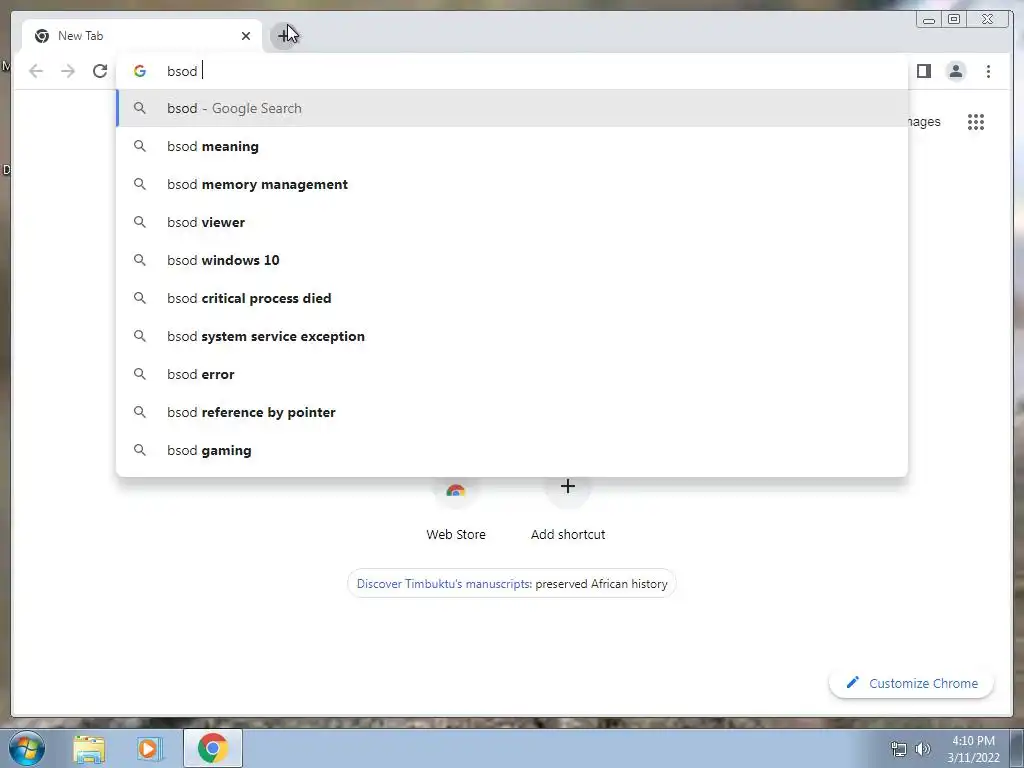
Task: Open the Google apps grid
Action: 976,121
